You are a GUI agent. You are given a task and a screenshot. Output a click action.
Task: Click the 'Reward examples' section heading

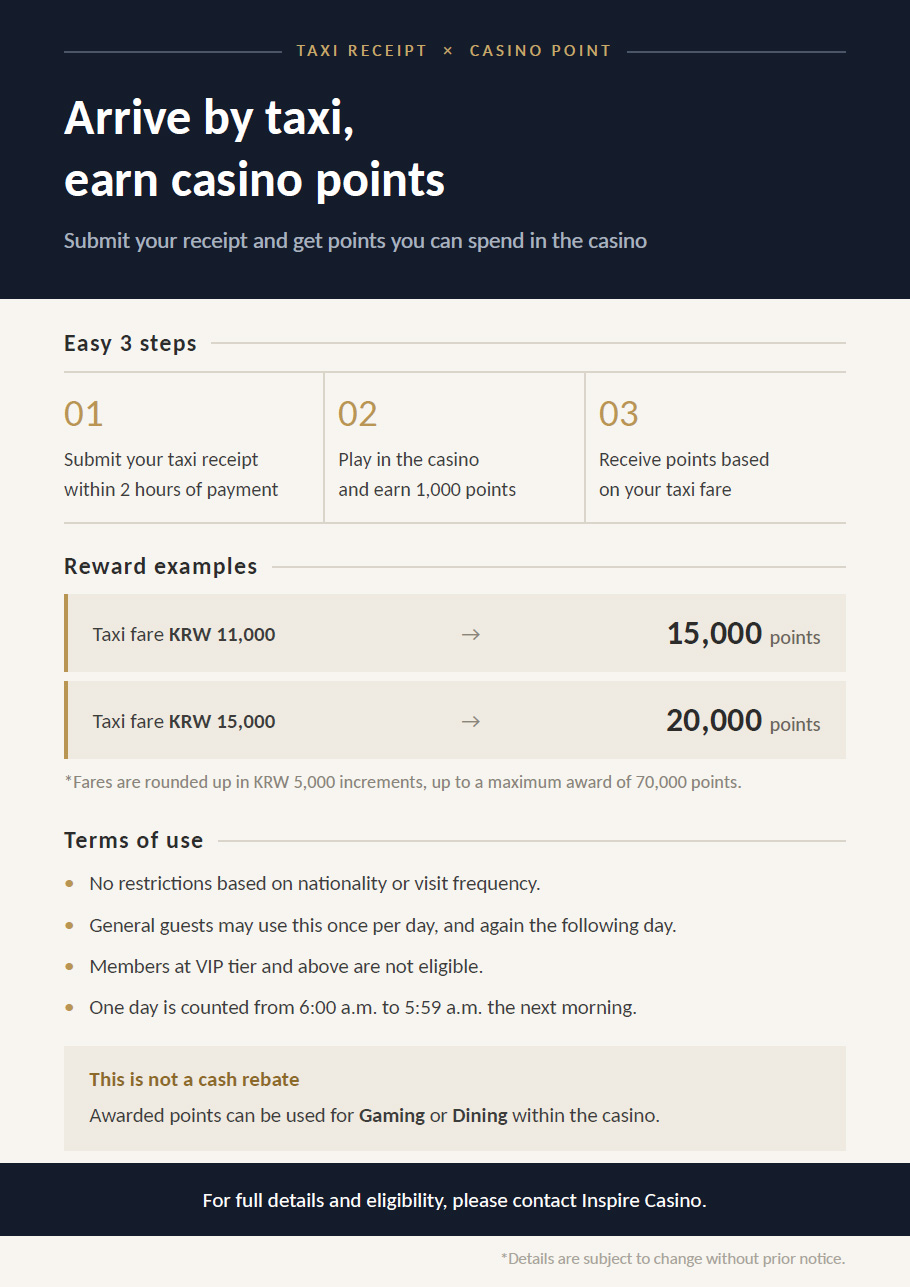tap(161, 566)
